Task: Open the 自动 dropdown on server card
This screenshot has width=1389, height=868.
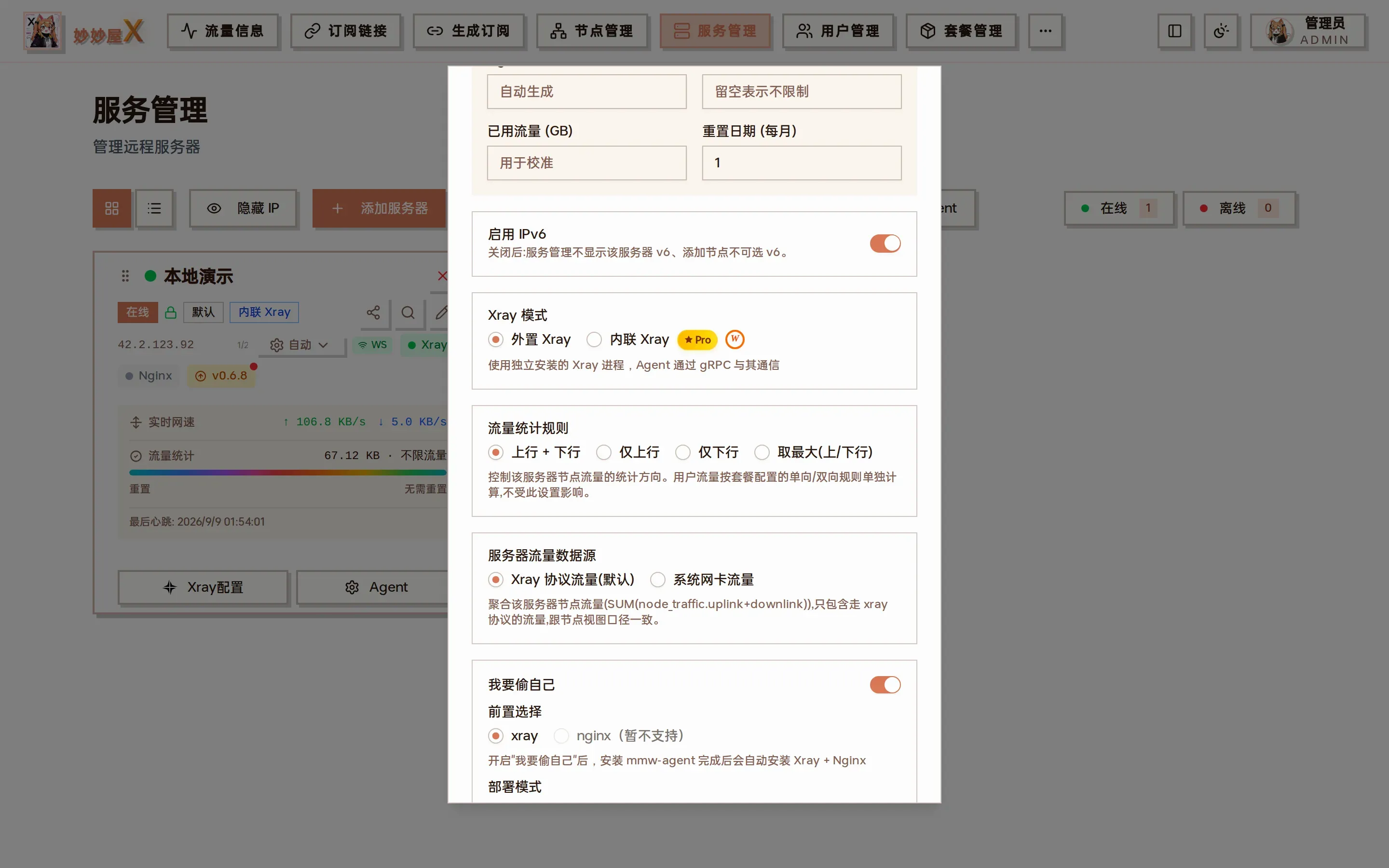Action: [x=300, y=345]
